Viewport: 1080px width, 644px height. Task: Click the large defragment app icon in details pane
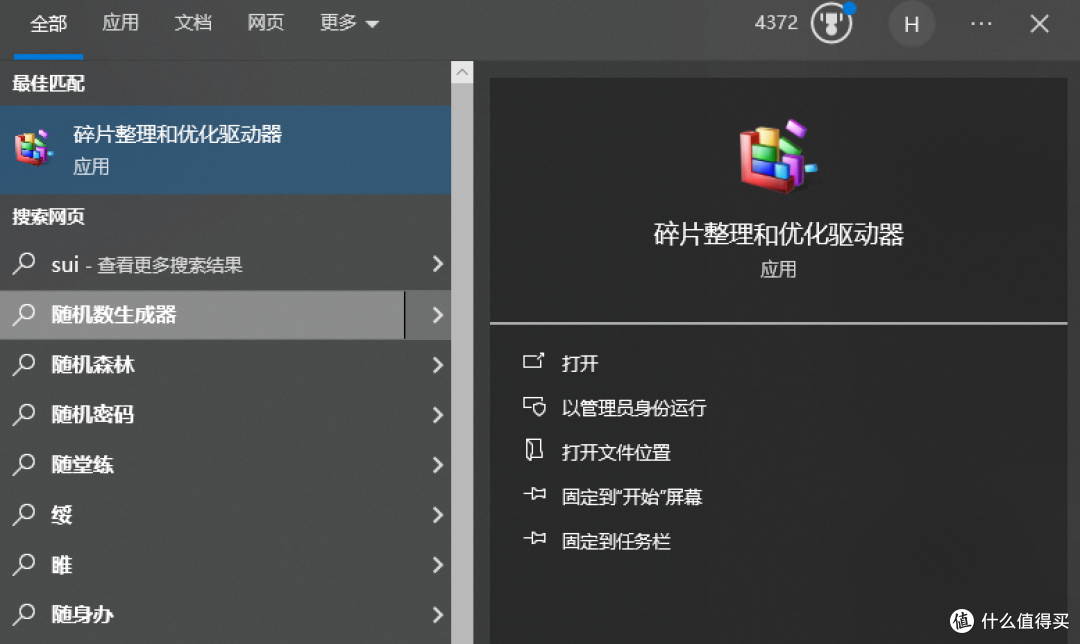tap(778, 156)
